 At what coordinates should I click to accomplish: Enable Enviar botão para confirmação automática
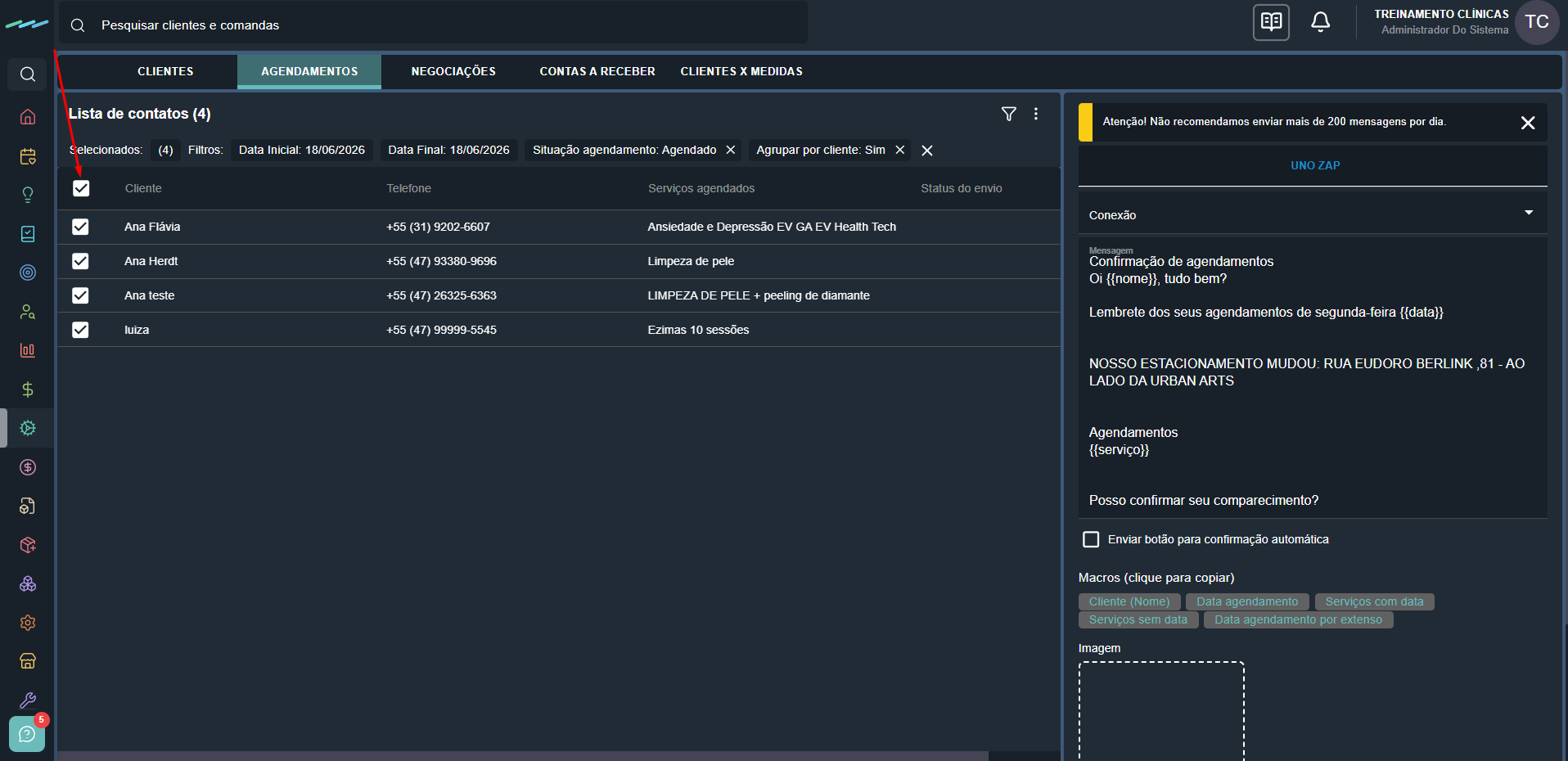[x=1091, y=539]
